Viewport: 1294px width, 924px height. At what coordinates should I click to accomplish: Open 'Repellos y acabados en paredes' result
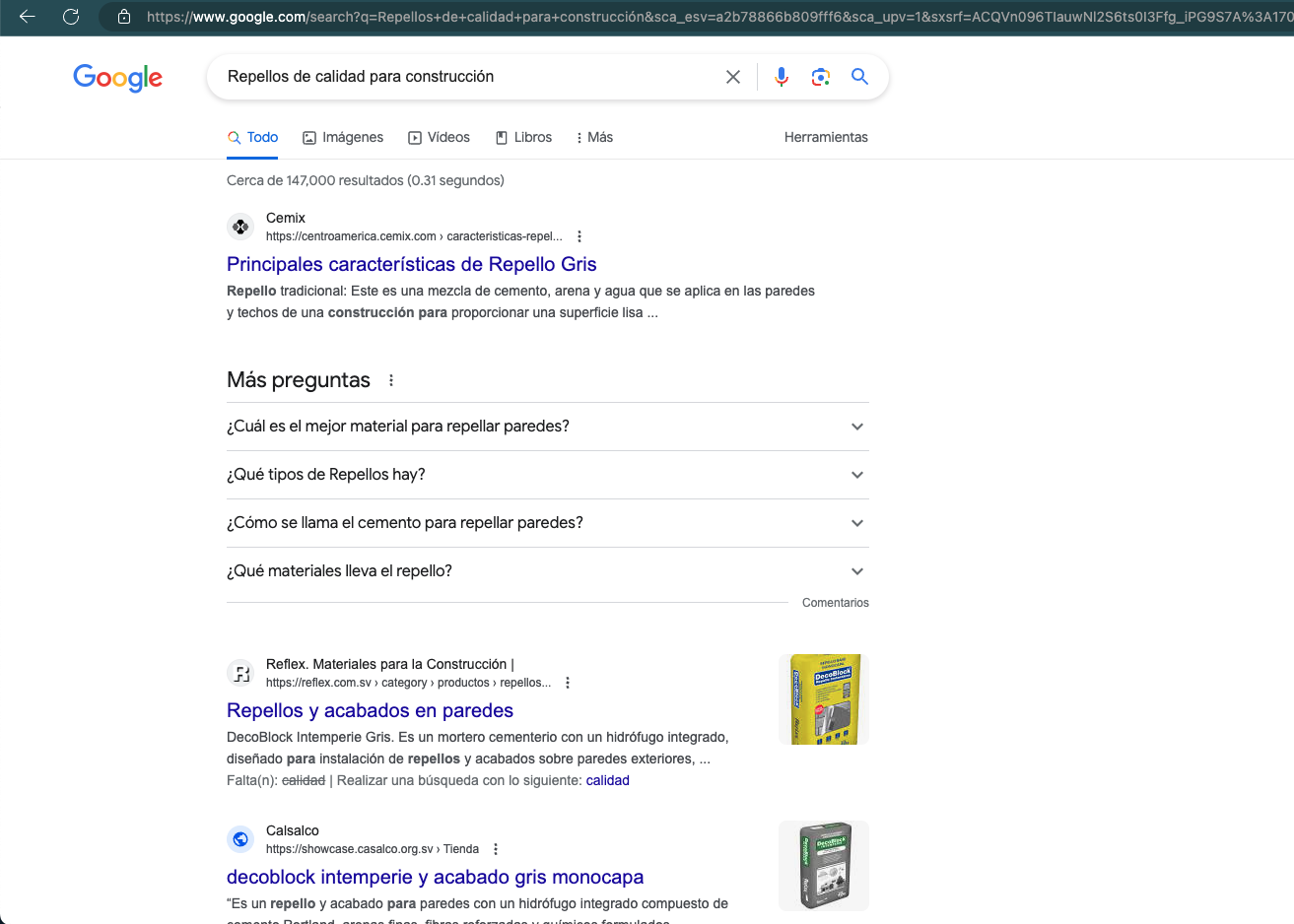point(370,710)
